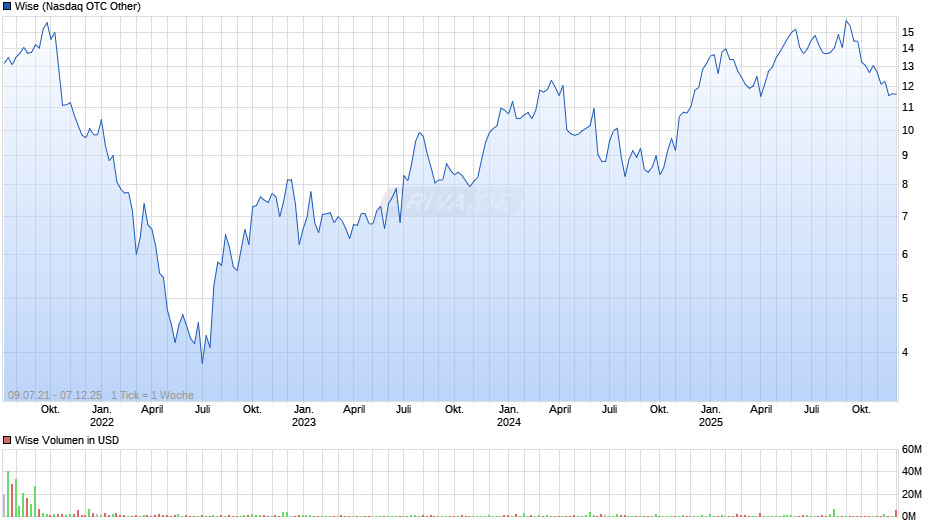Click the first 'Okt.' label before Jan. 2022
Viewport: 940px width, 526px height.
tap(50, 410)
